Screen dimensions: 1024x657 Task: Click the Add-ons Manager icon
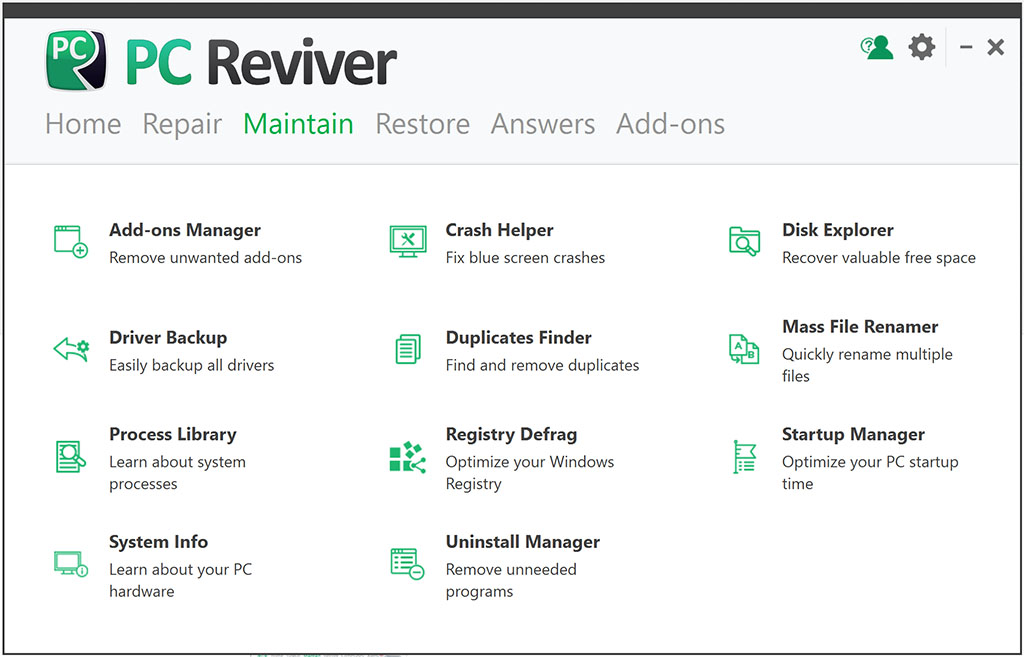point(71,242)
